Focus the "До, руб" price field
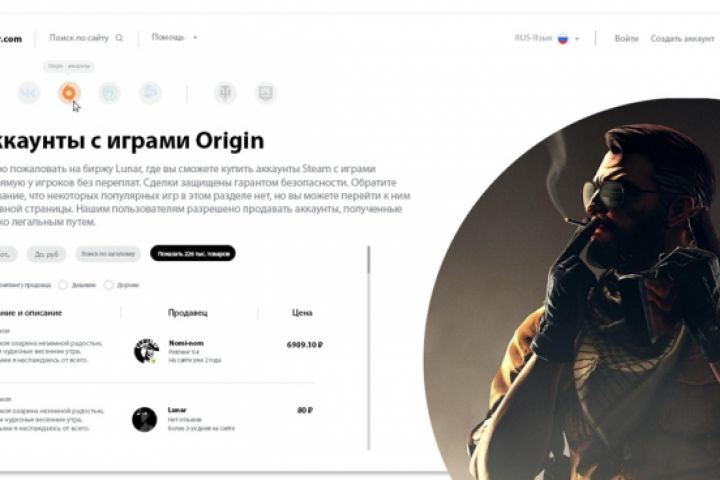Viewport: 720px width, 480px height. [46, 254]
